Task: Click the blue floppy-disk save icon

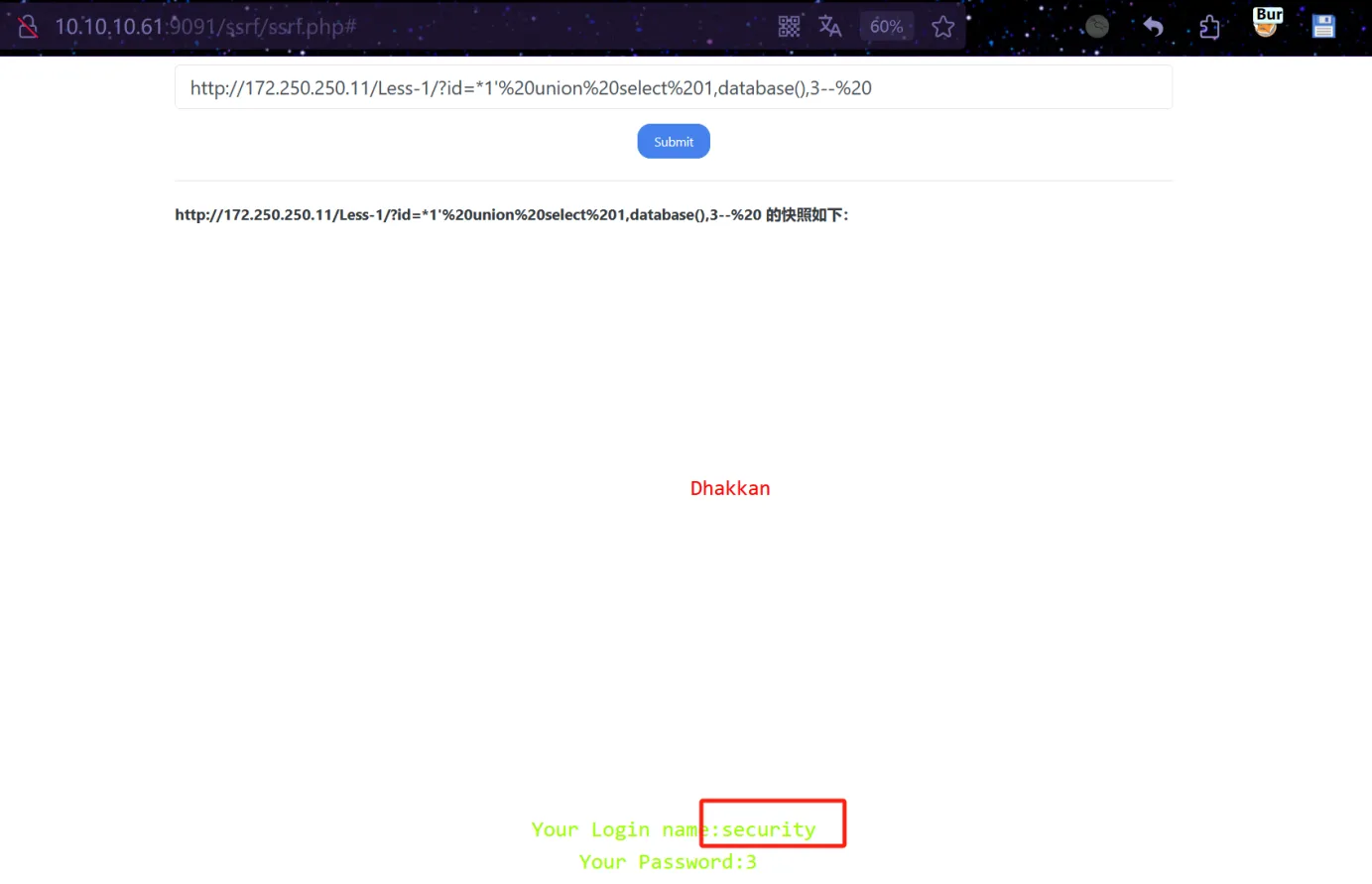Action: click(x=1323, y=27)
